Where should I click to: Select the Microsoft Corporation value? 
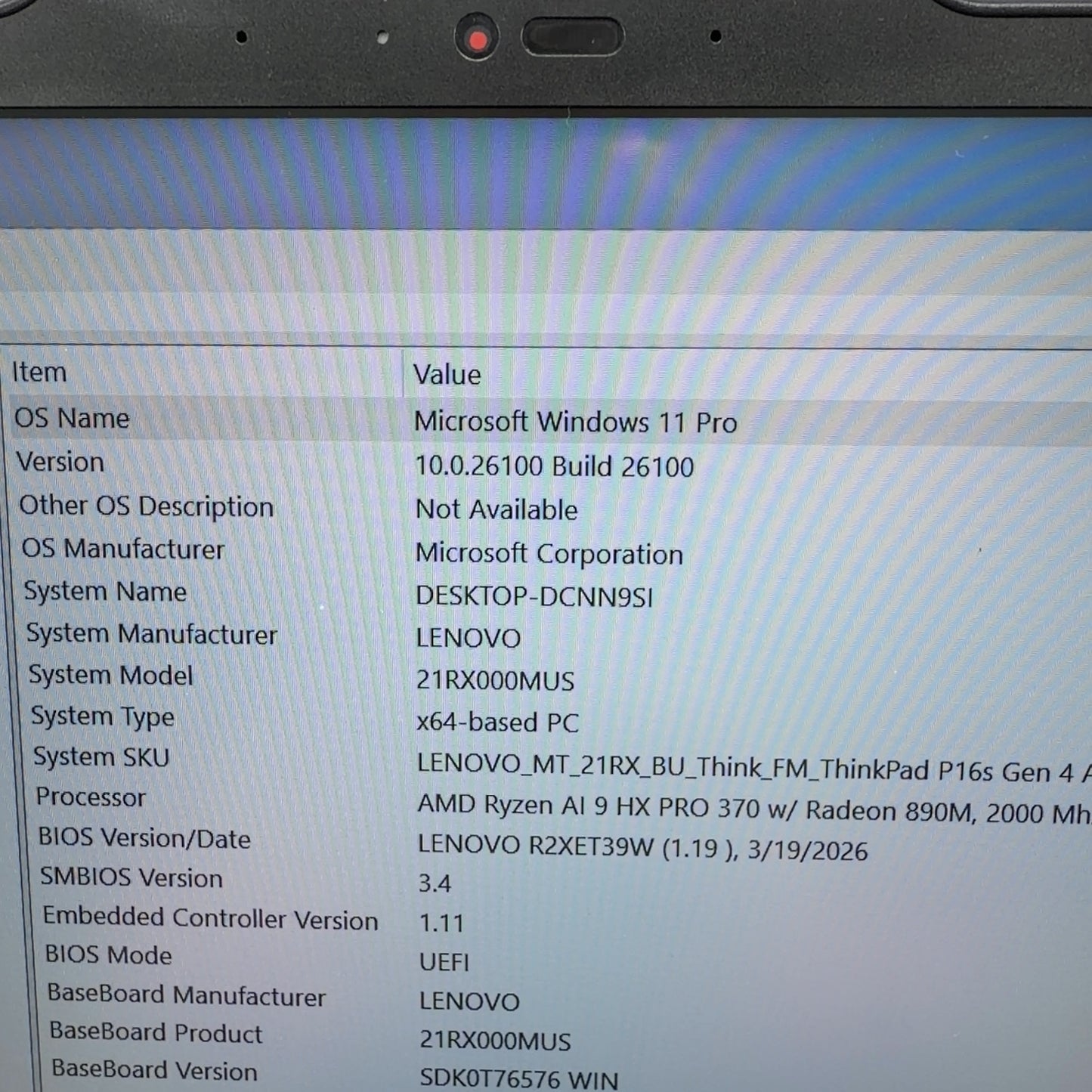(x=549, y=553)
